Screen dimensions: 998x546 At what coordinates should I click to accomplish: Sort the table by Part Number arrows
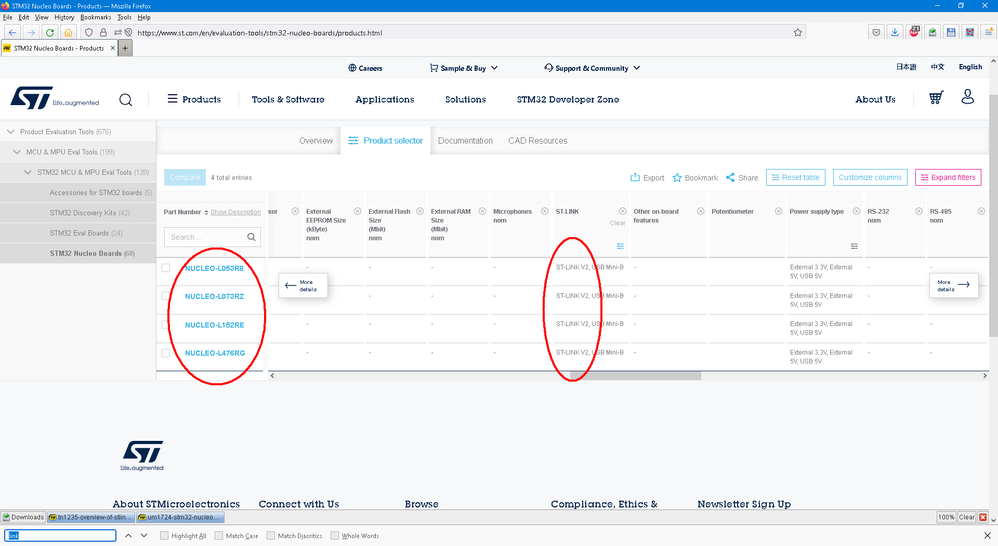[x=206, y=213]
